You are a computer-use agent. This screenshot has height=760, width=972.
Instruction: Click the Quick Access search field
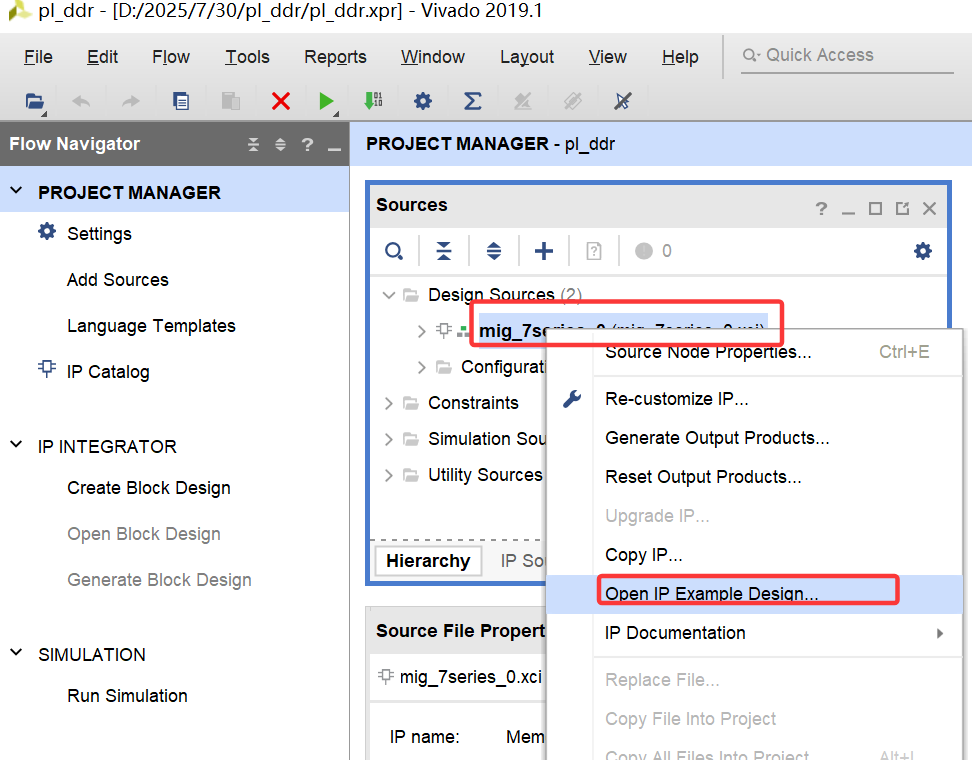click(847, 56)
